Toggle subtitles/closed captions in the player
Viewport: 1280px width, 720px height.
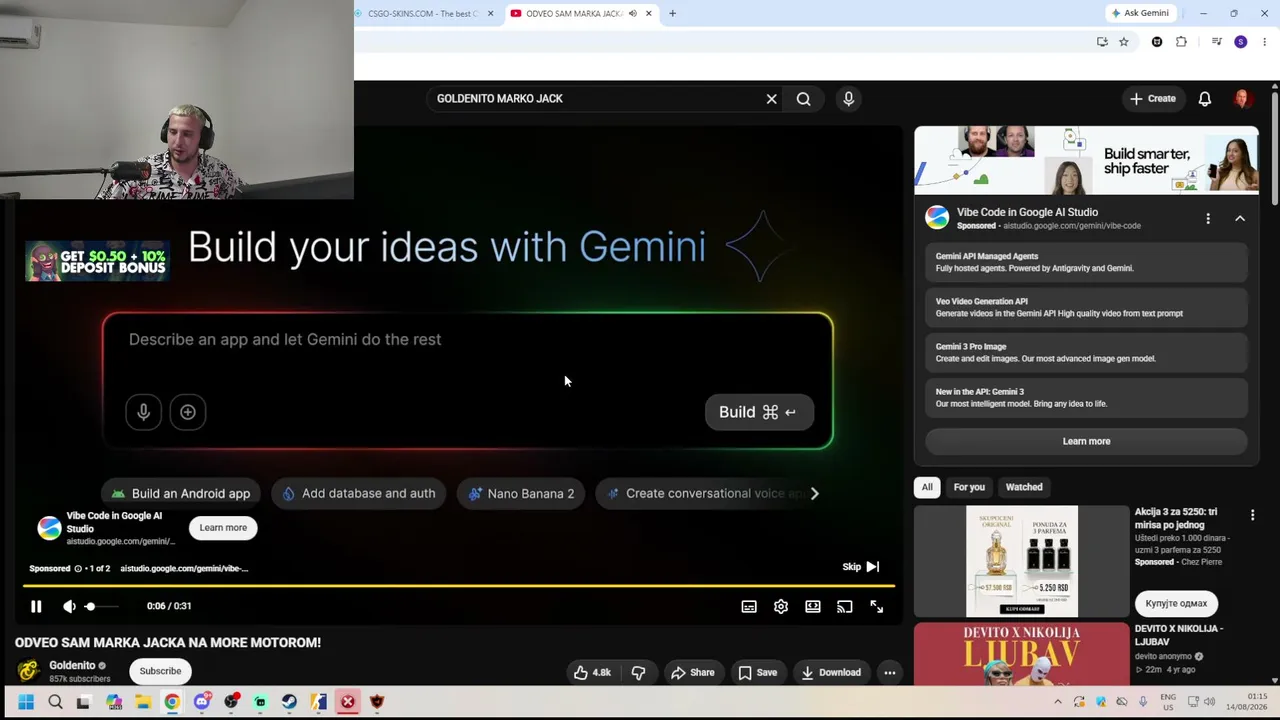point(749,606)
